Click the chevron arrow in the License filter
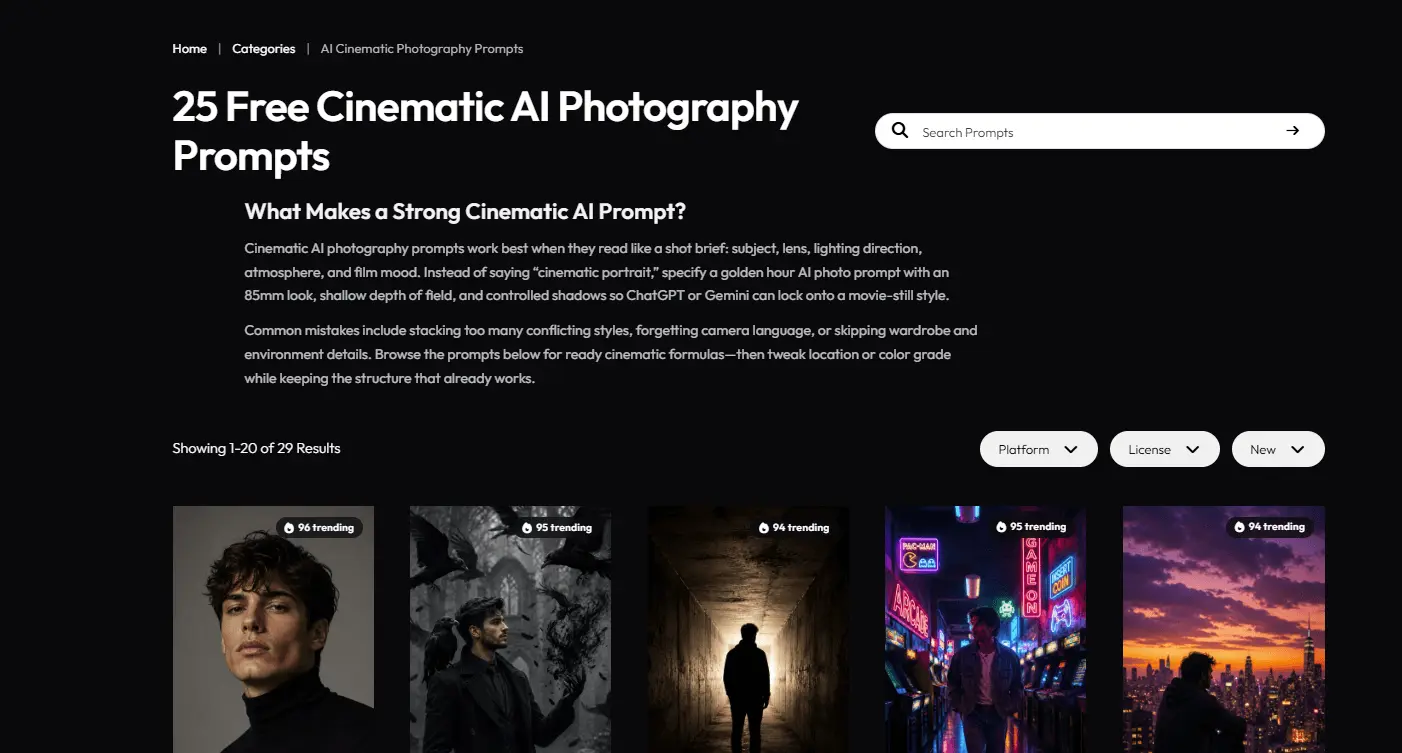Viewport: 1402px width, 753px height. pos(1192,450)
